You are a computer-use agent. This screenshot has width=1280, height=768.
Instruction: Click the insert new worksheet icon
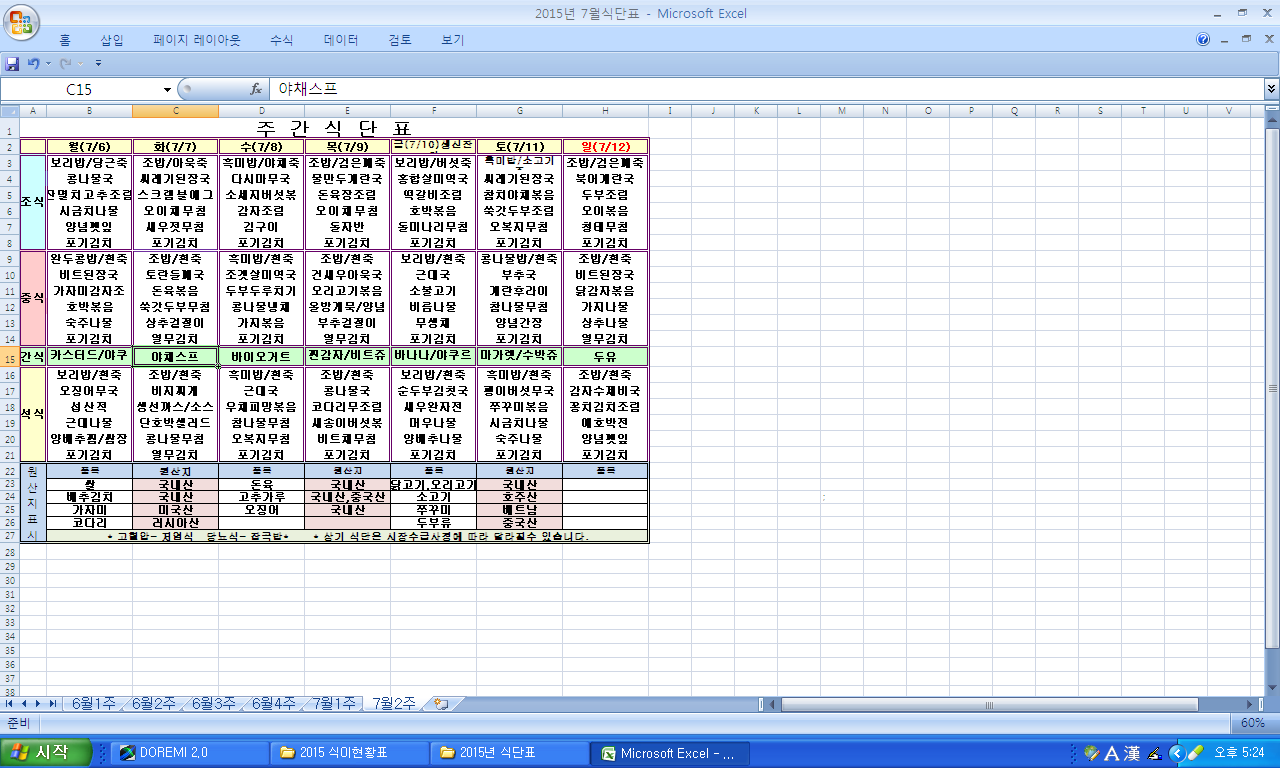[441, 704]
